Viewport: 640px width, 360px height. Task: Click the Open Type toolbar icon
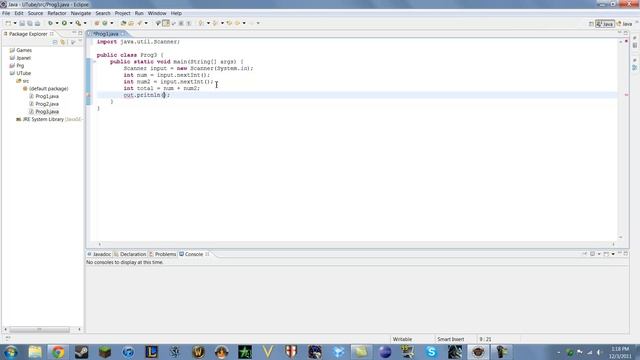[123, 23]
